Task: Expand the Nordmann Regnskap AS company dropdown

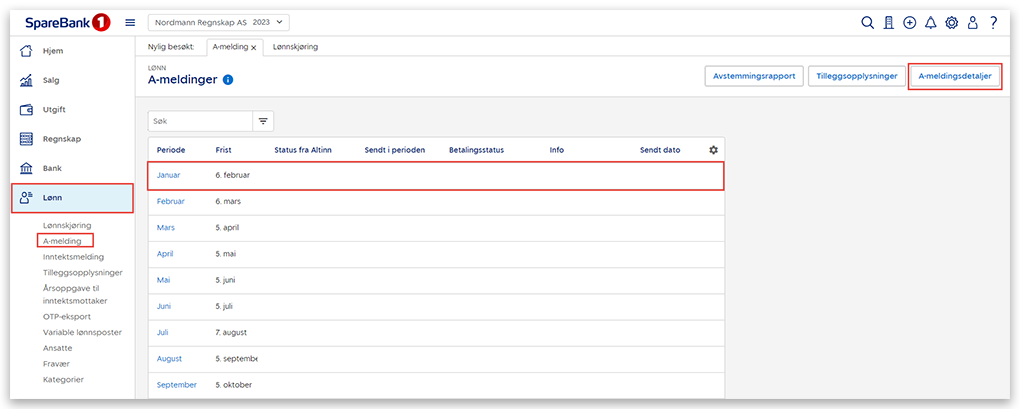Action: pyautogui.click(x=220, y=22)
